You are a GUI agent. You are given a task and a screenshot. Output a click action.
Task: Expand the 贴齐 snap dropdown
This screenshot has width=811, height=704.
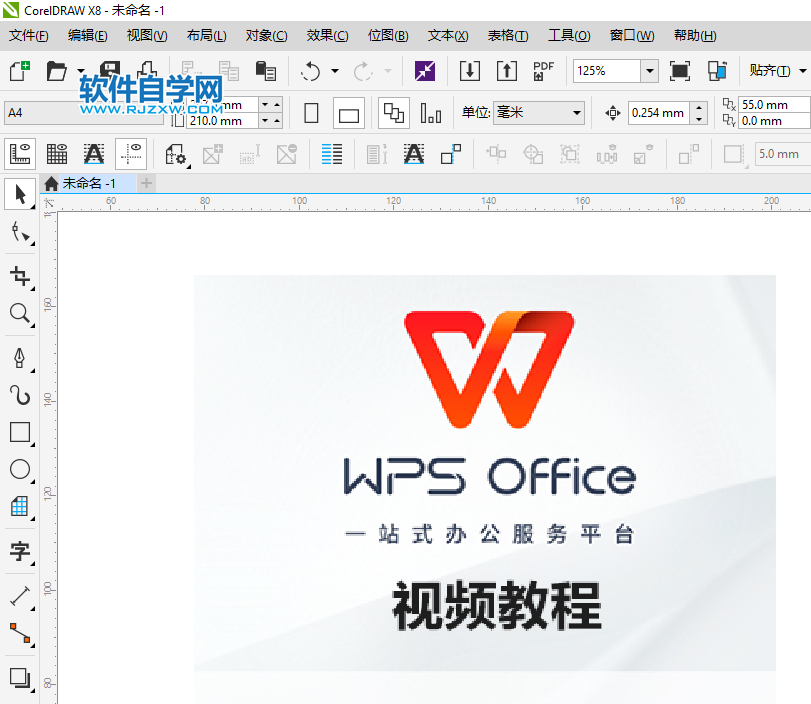coord(803,71)
